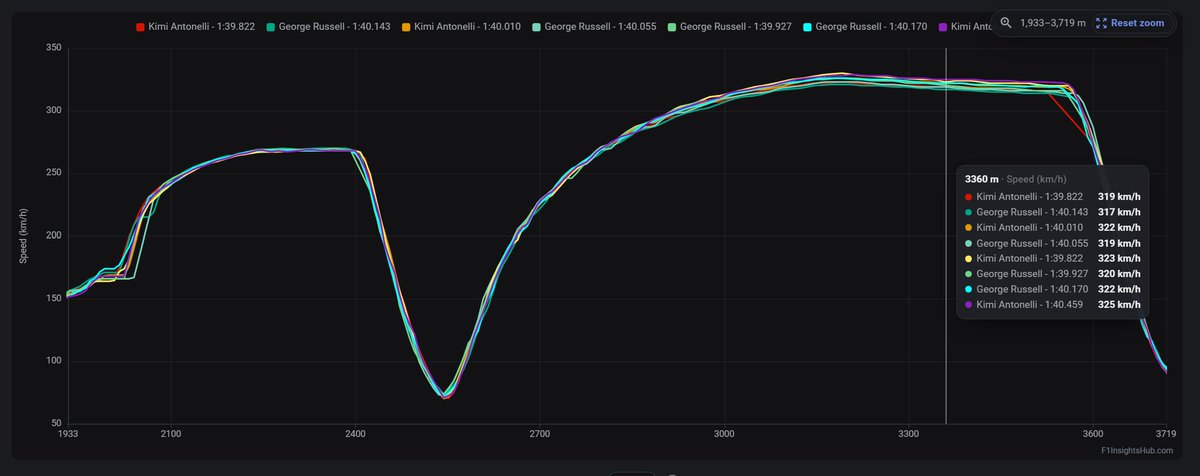Click the tooltip row with 320 km/h
Screen dimensions: 1200x476
click(1053, 273)
